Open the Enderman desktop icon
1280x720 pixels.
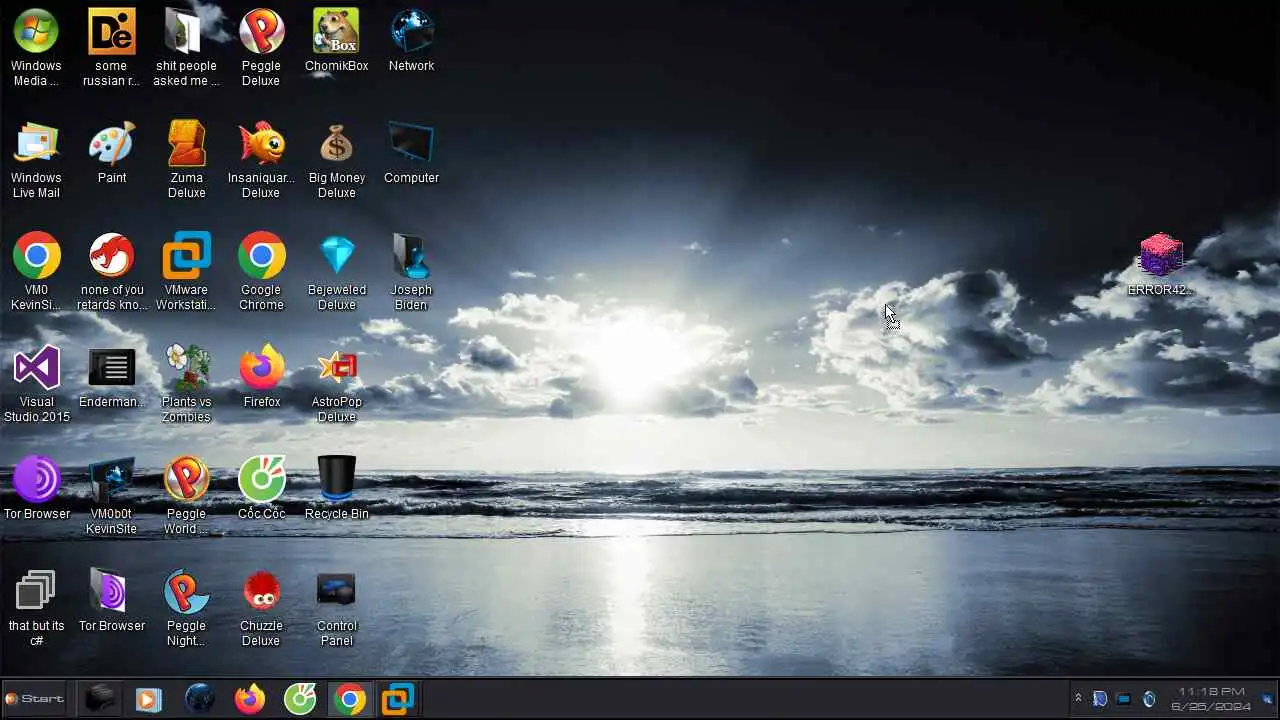tap(111, 376)
